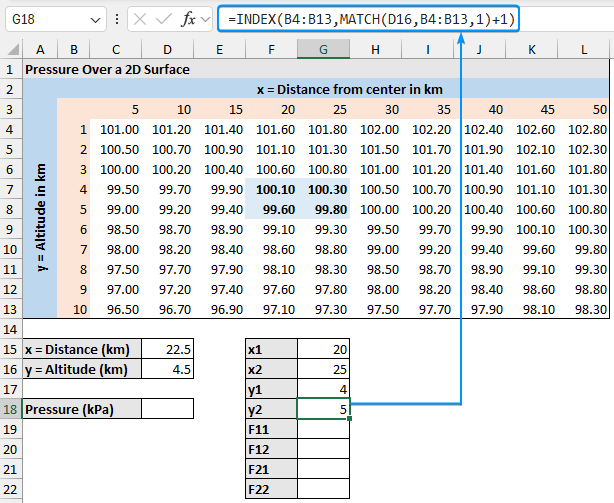Image resolution: width=614 pixels, height=503 pixels.
Task: Select the bold cell 99.80
Action: tap(323, 209)
